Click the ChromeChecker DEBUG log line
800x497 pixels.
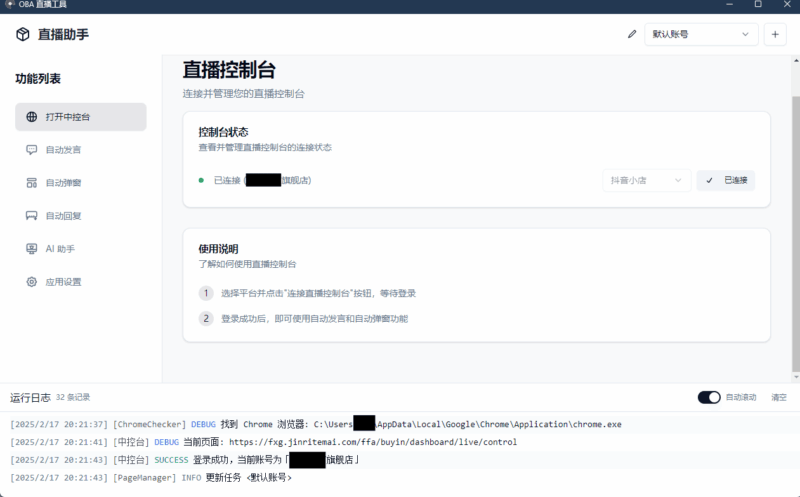(x=316, y=424)
